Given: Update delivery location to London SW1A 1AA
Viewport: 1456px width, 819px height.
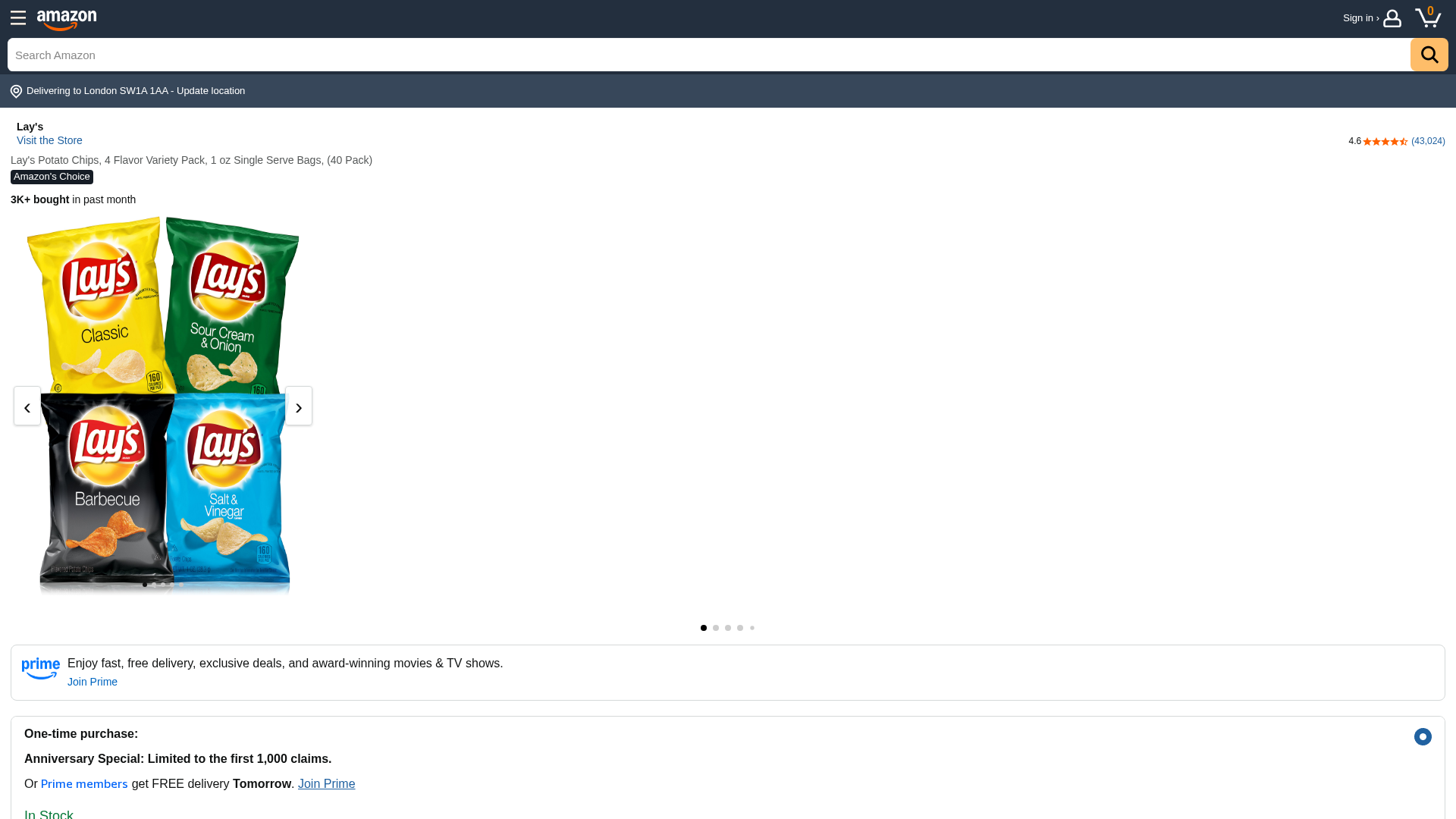Looking at the screenshot, I should tap(136, 91).
